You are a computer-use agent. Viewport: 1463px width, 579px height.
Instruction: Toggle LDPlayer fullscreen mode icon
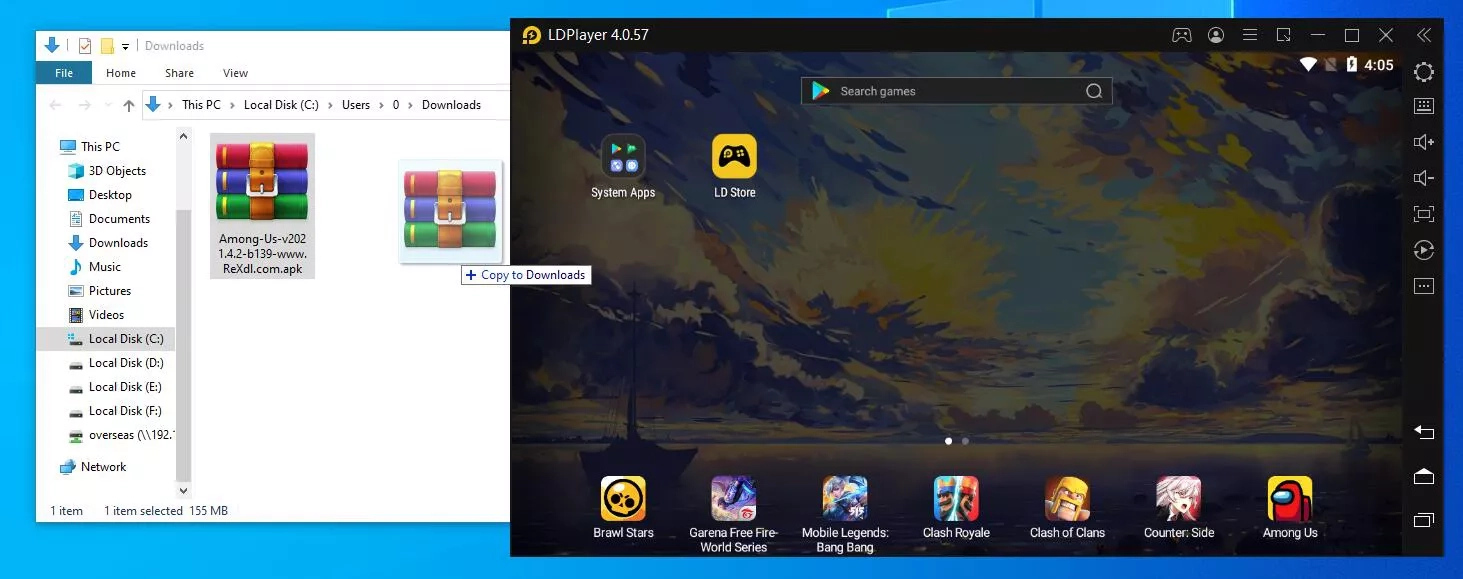point(1424,214)
